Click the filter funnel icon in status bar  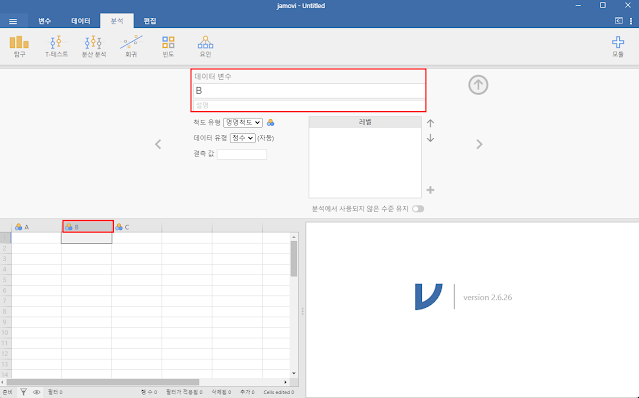(24, 392)
